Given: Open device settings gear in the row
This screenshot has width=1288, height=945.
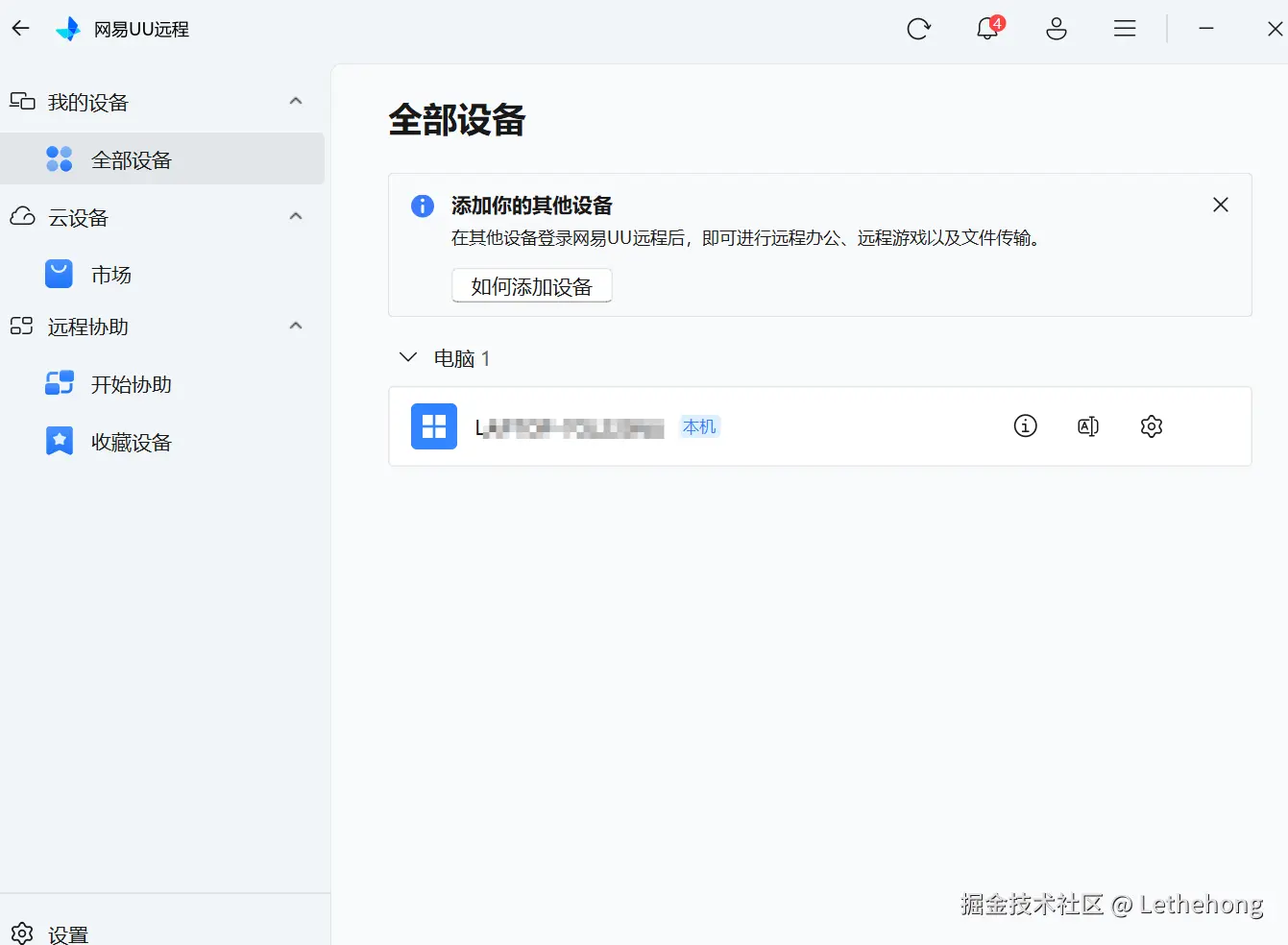Looking at the screenshot, I should click(1152, 426).
